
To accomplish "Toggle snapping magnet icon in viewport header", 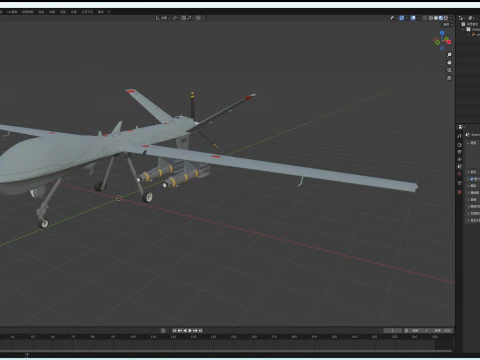I will tap(184, 18).
